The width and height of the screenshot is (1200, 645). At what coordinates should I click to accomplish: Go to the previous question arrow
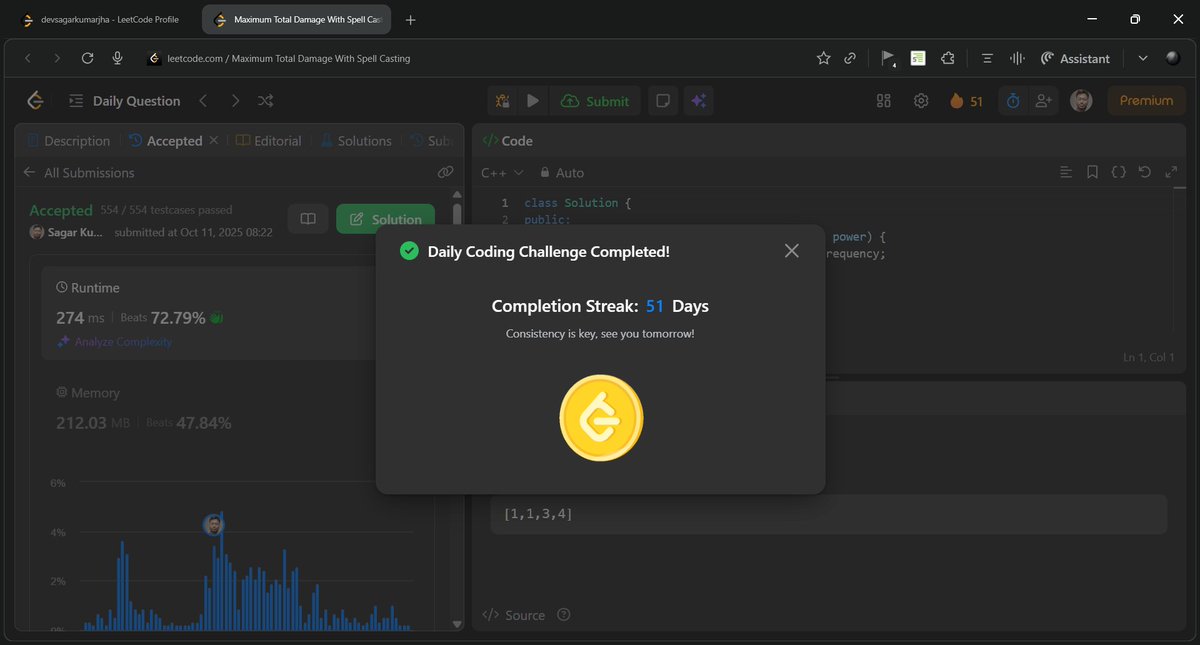[x=203, y=101]
